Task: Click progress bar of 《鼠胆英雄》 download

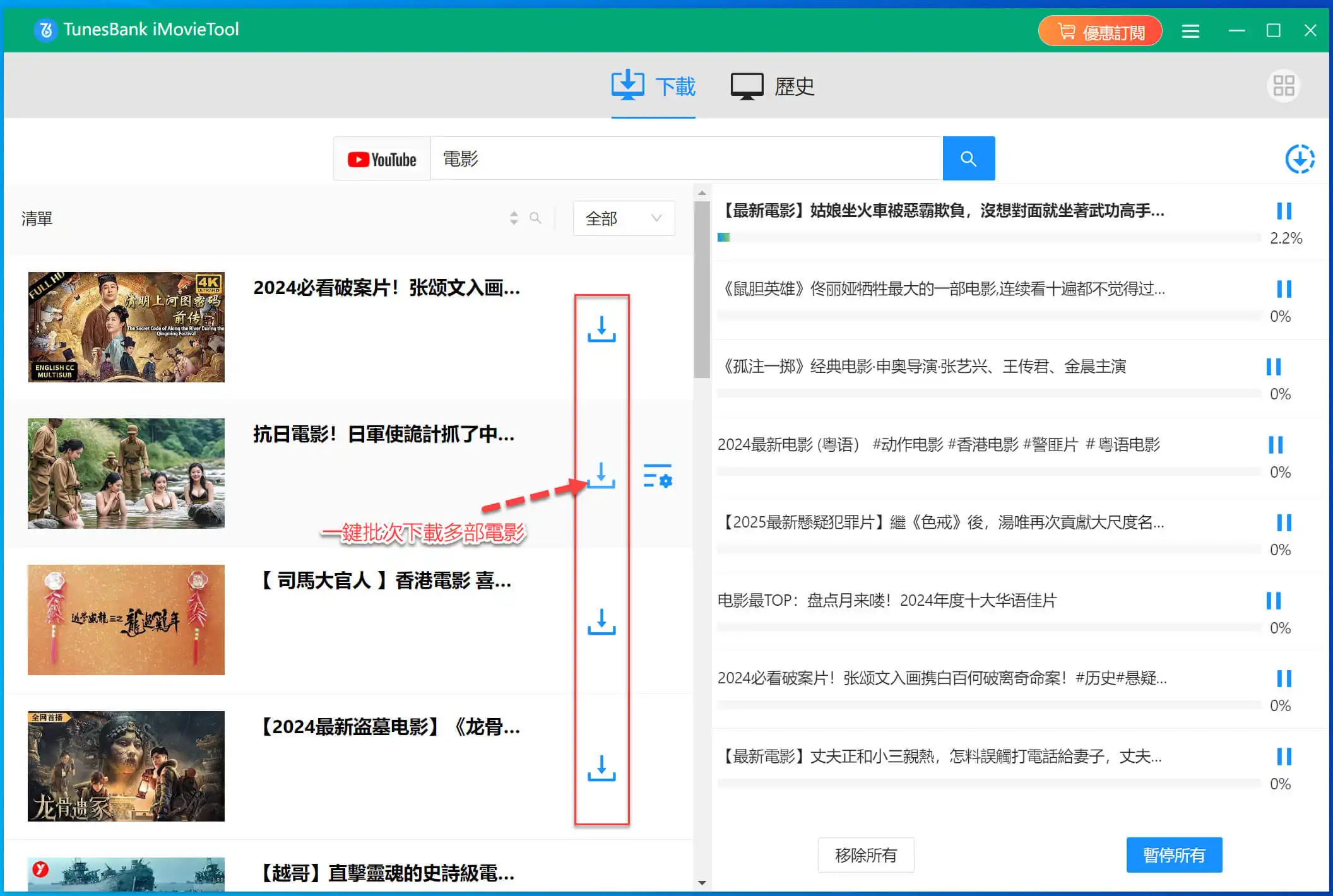Action: coord(989,315)
